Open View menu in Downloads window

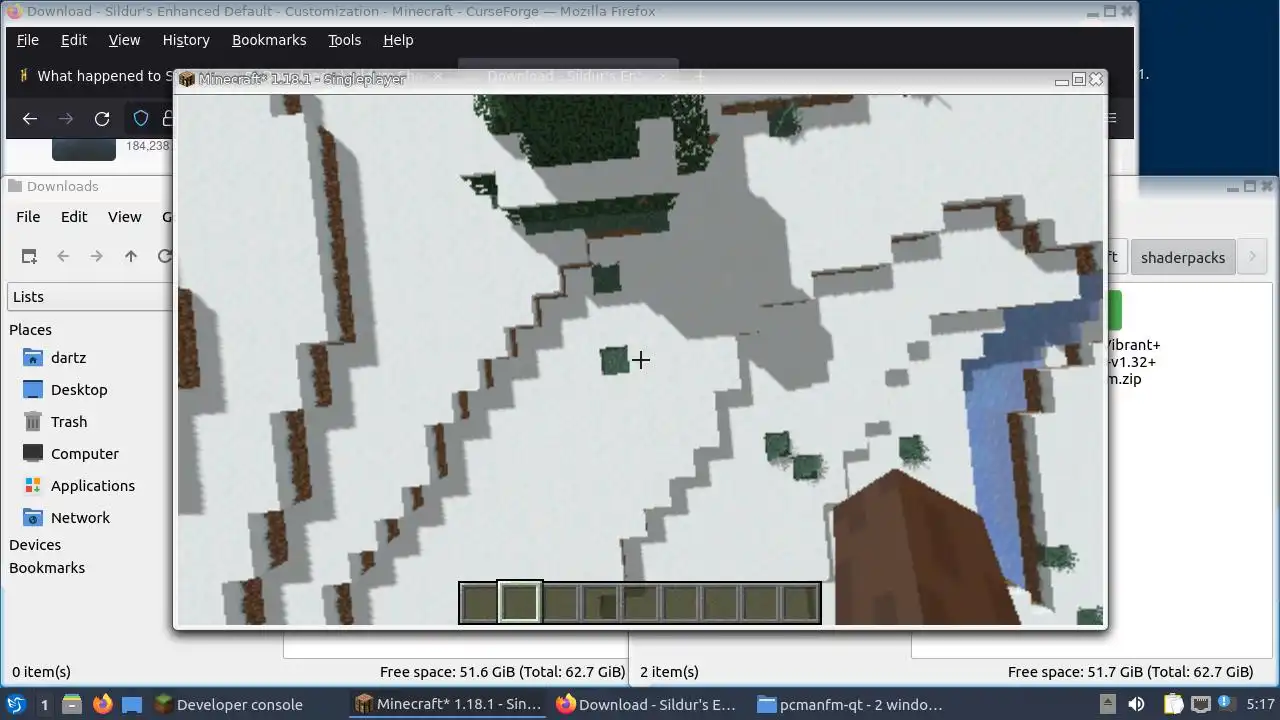point(124,216)
